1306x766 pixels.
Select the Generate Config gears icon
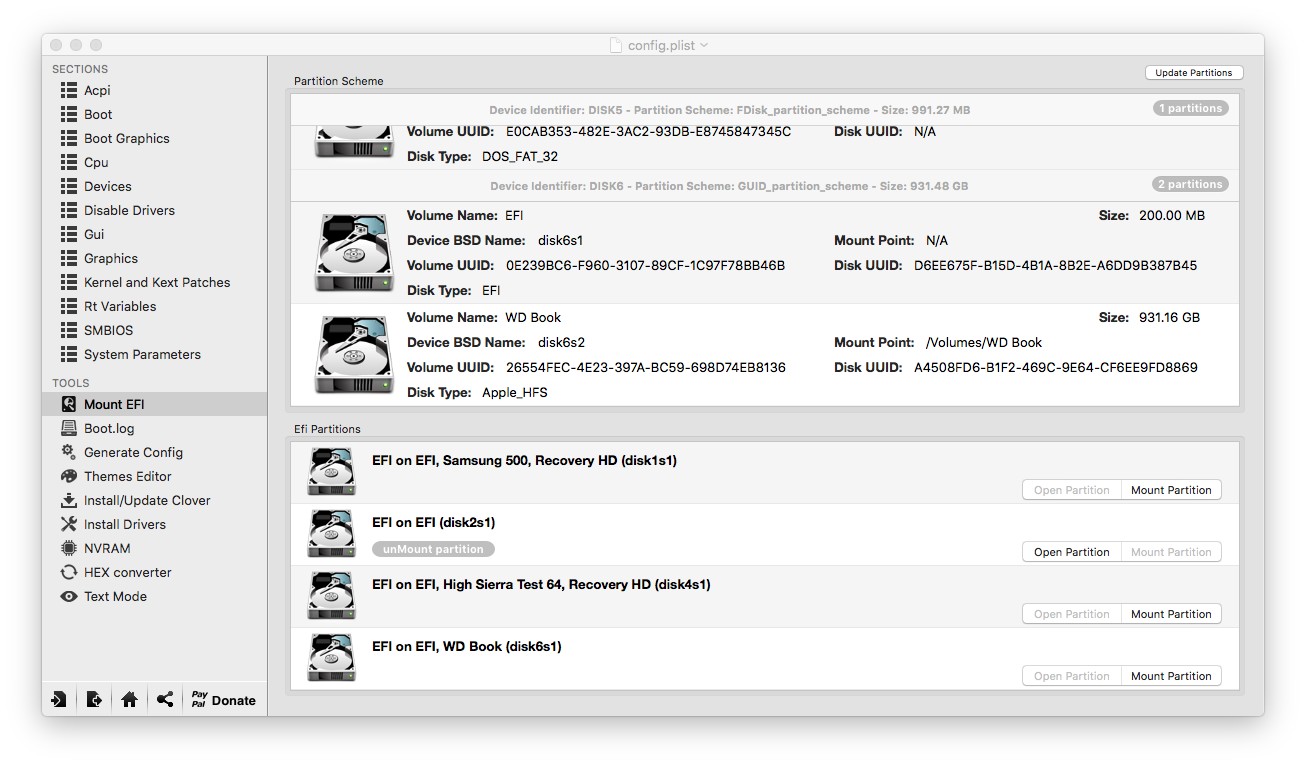69,452
